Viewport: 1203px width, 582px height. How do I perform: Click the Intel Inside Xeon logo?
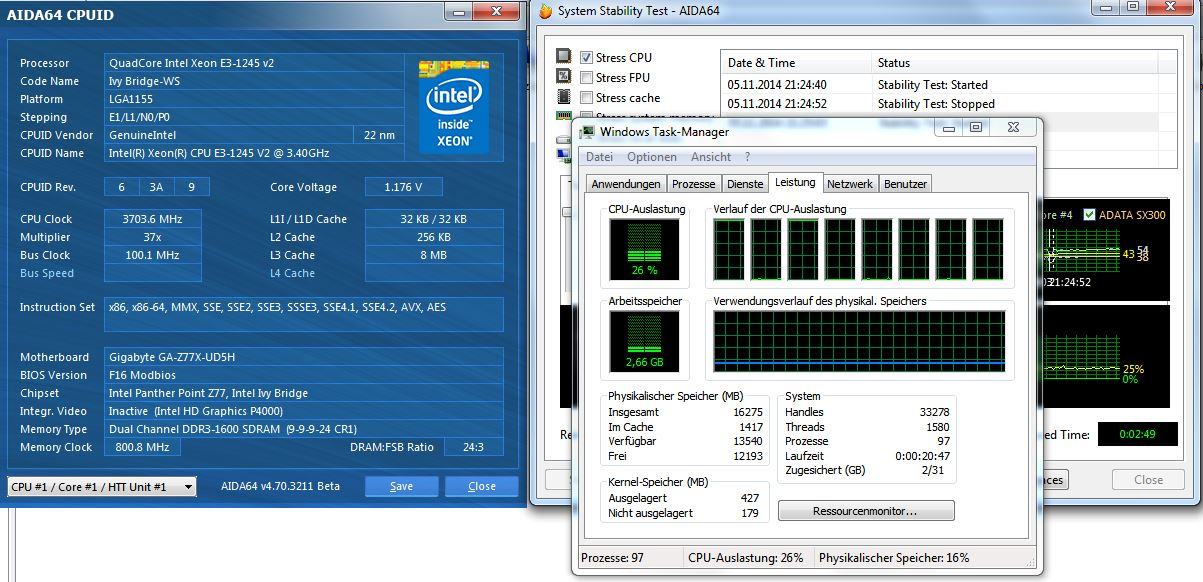pyautogui.click(x=454, y=105)
